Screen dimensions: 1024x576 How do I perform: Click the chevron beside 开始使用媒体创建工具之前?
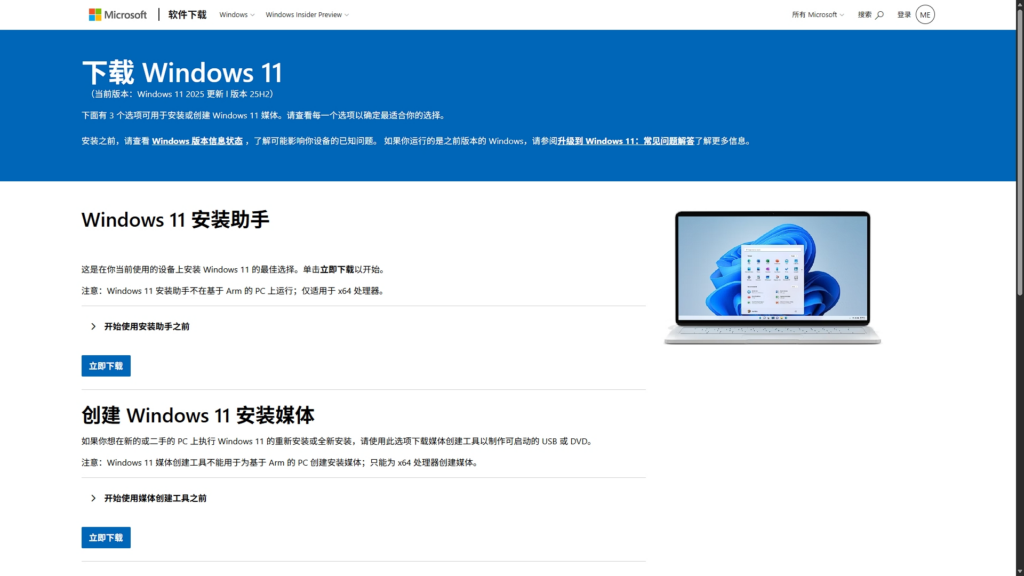click(93, 498)
